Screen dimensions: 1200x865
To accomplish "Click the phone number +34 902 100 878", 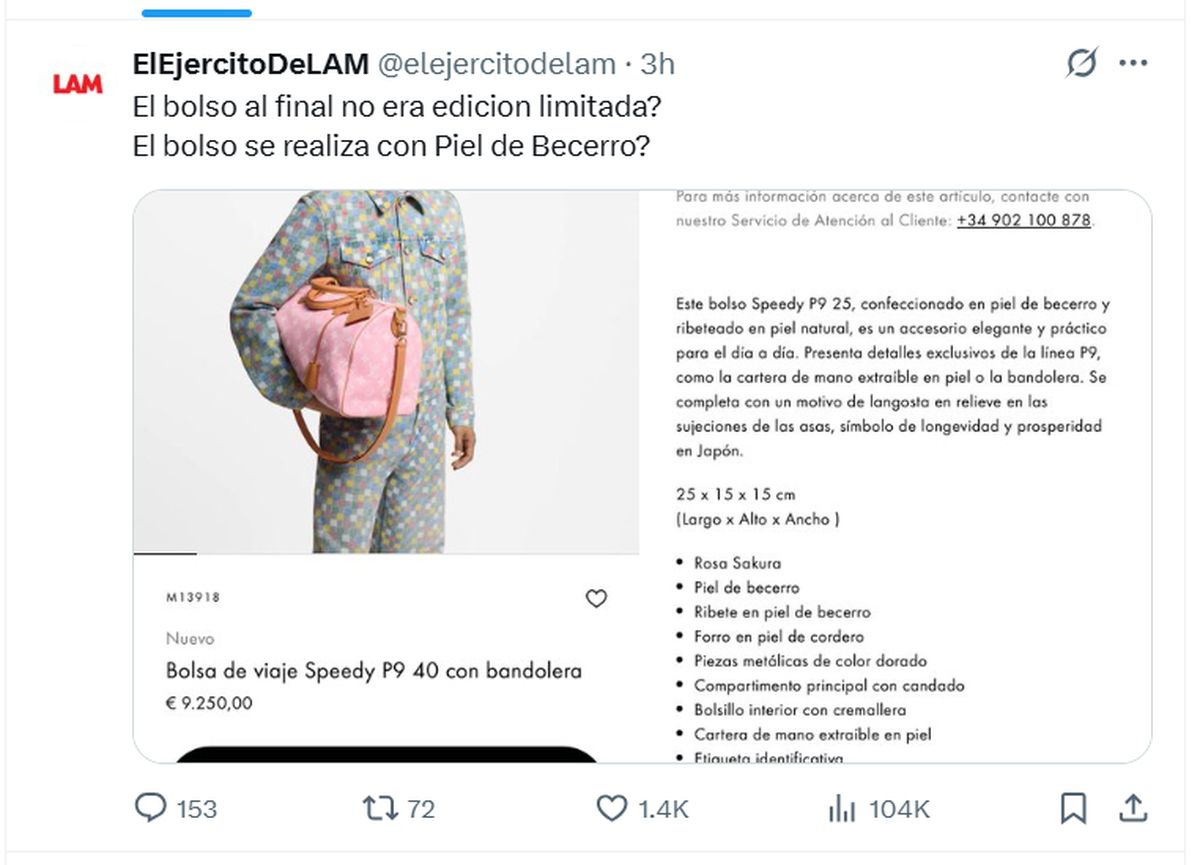I will click(x=1023, y=220).
